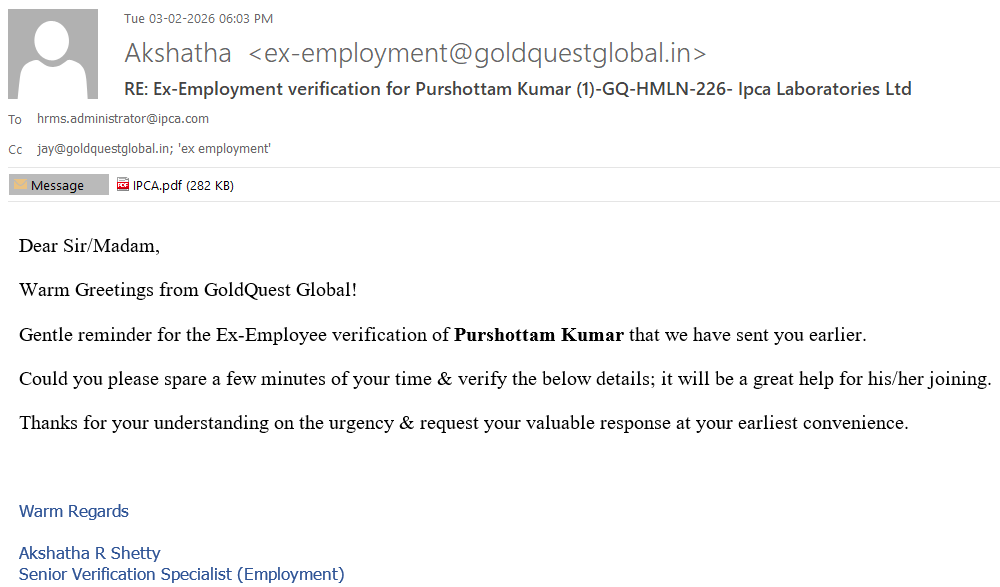Switch to the Message tab
The width and height of the screenshot is (1000, 587).
58,185
